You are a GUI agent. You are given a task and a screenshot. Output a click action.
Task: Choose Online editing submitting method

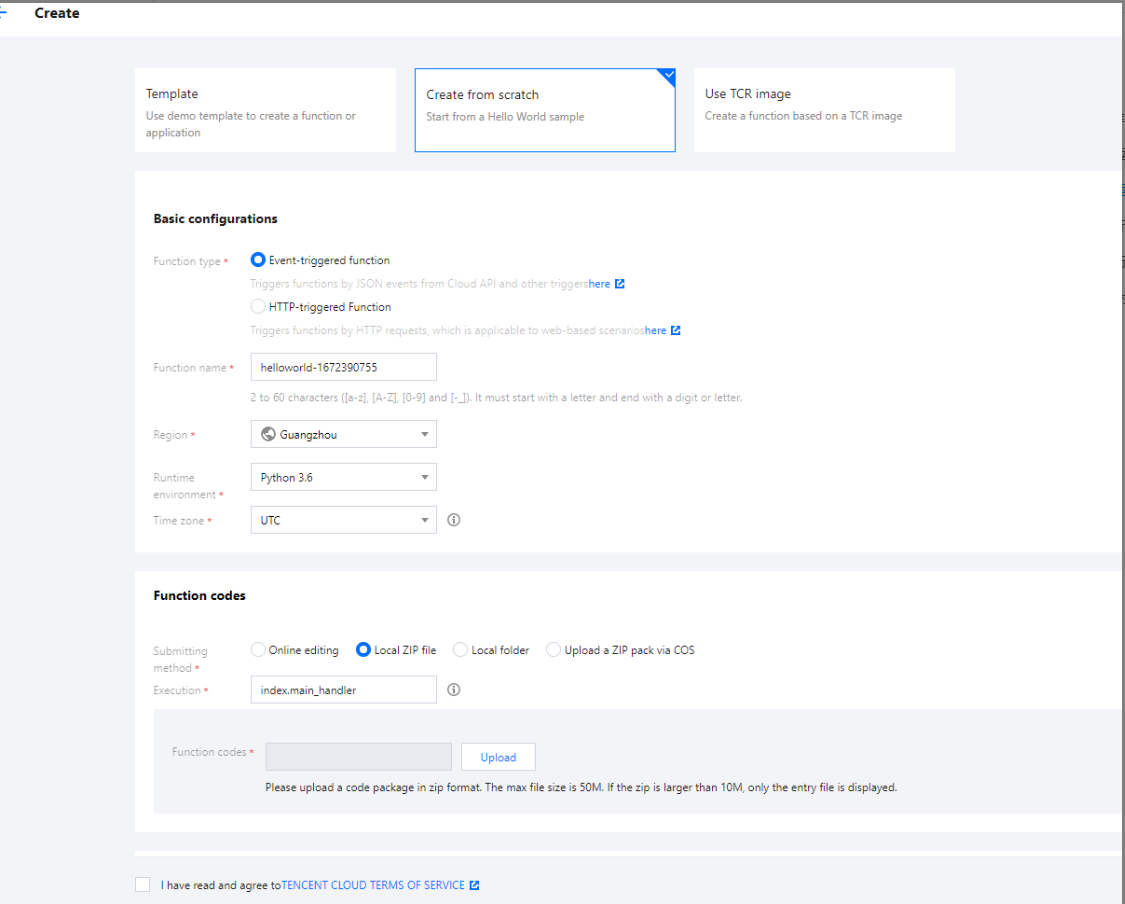point(259,650)
